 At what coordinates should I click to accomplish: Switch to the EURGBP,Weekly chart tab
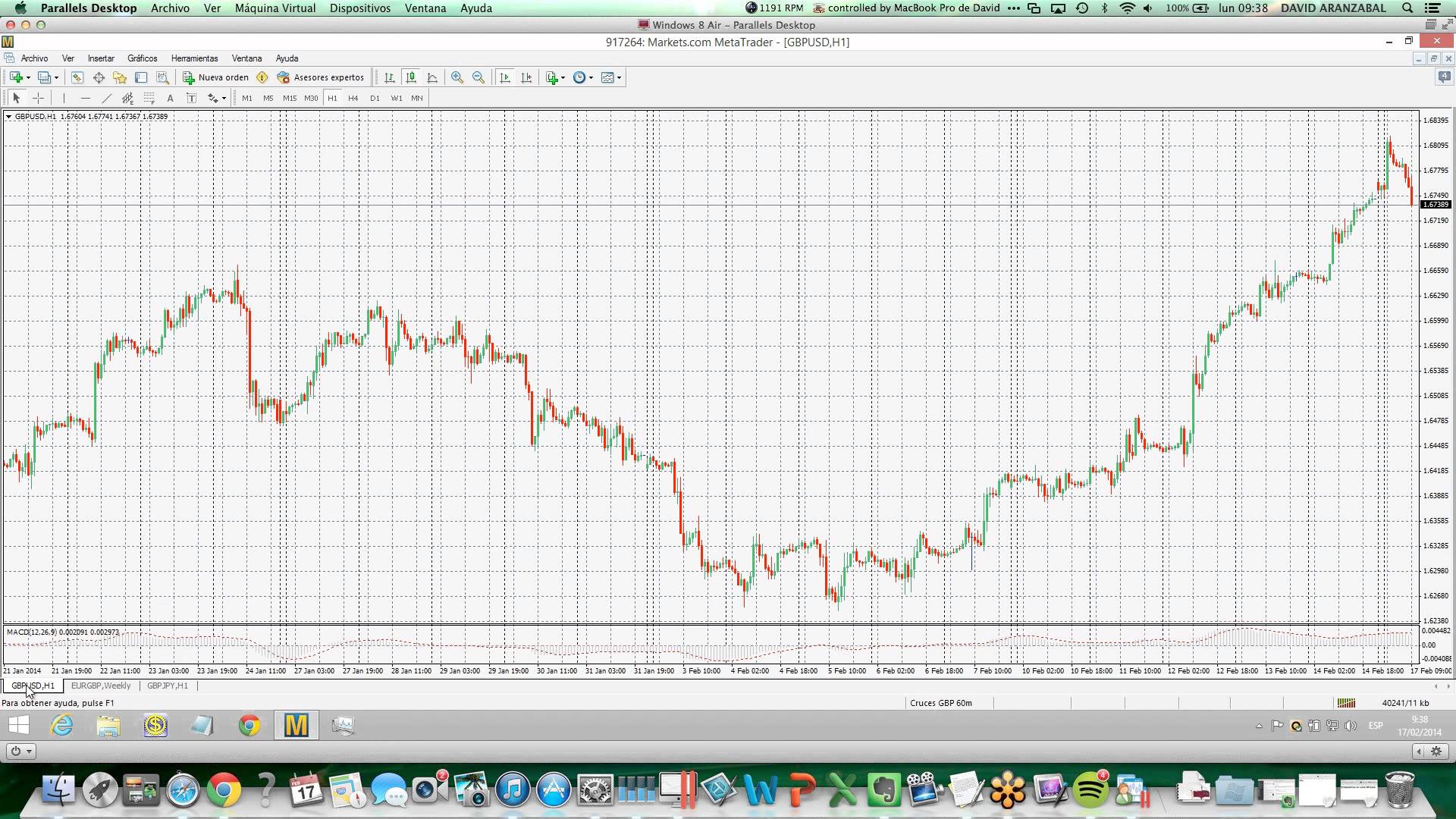(x=101, y=686)
